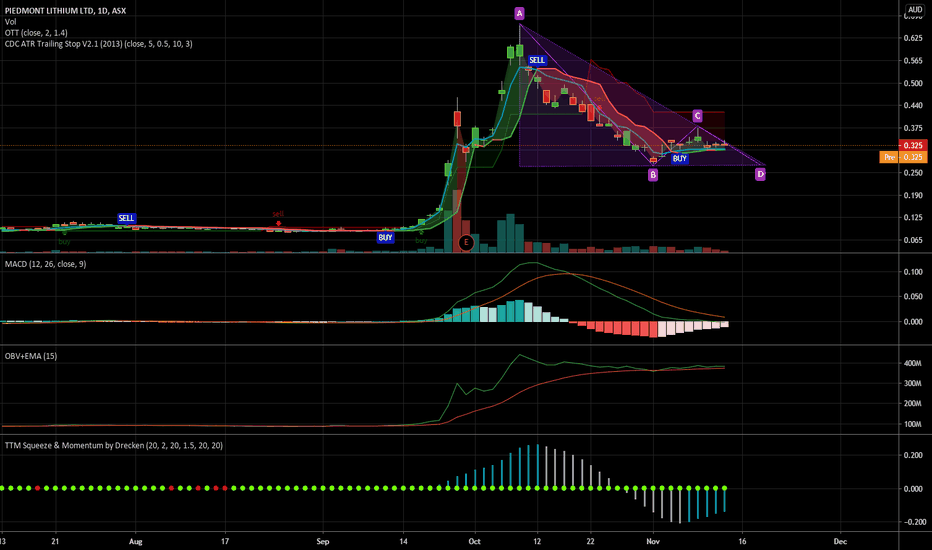Viewport: 932px width, 550px height.
Task: Select the purple C pattern point marker
Action: (x=697, y=116)
